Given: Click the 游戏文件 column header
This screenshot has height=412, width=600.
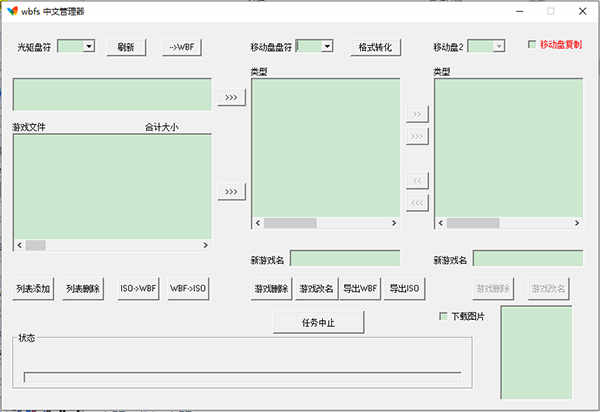Looking at the screenshot, I should coord(29,127).
